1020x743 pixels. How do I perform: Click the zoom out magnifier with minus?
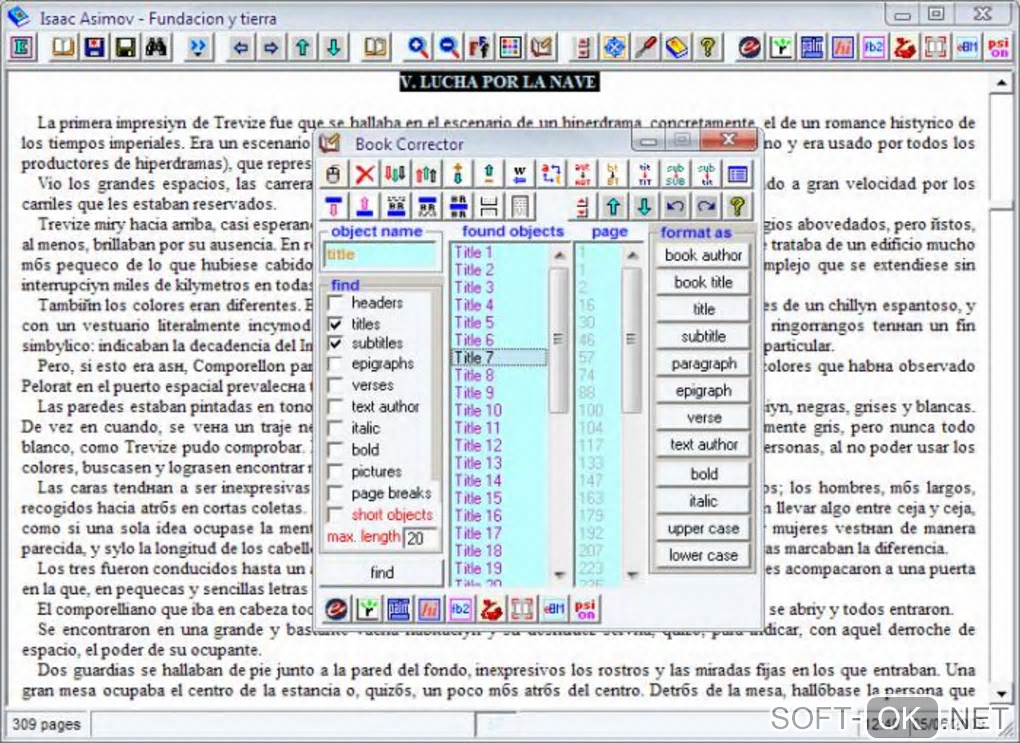(x=448, y=47)
